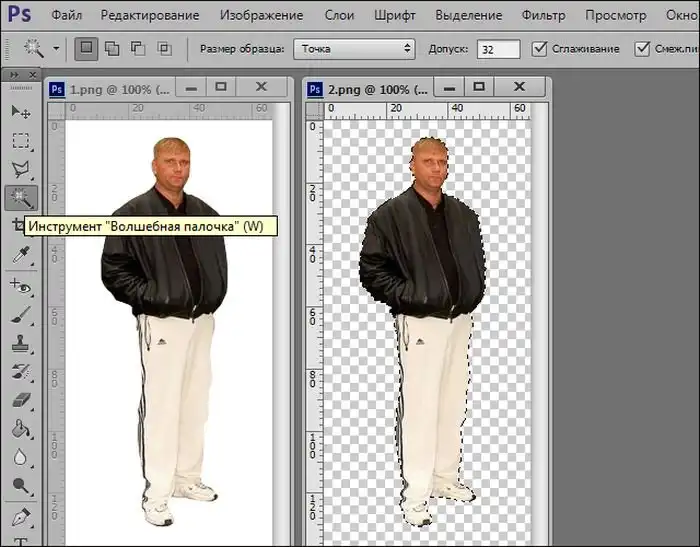Select the Red Eye tool
This screenshot has width=700, height=547.
[x=20, y=286]
